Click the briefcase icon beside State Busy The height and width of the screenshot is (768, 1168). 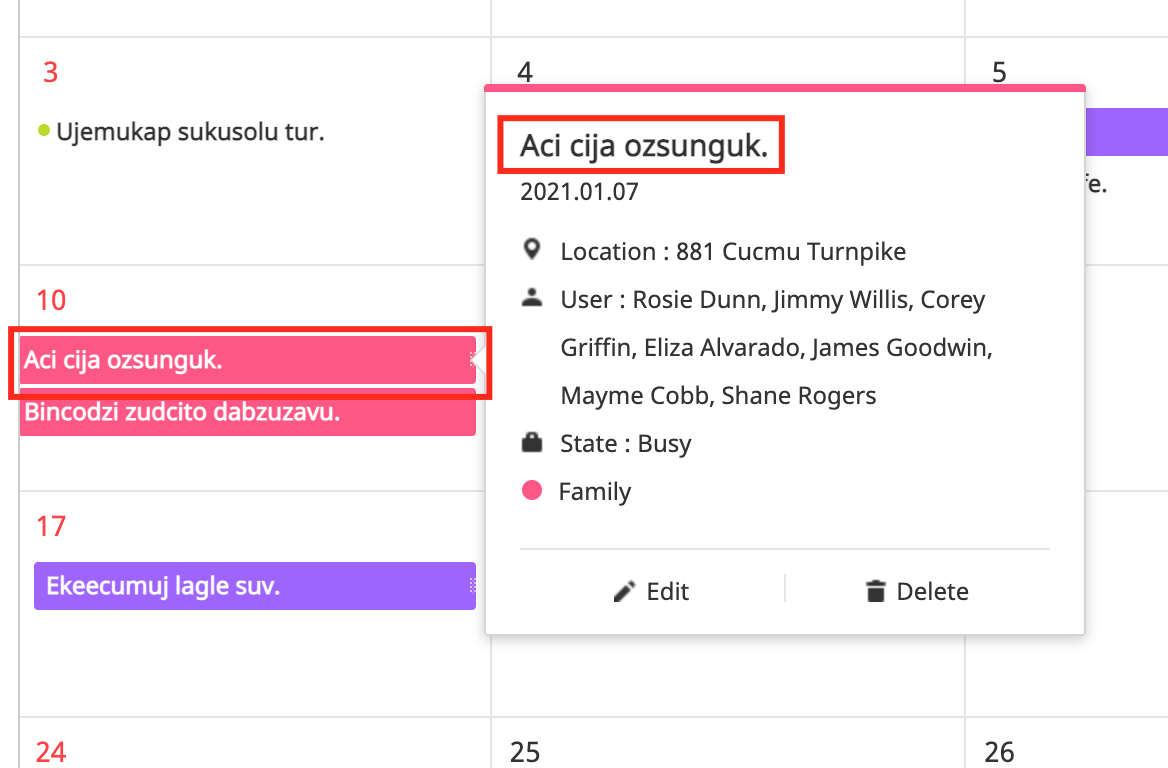pyautogui.click(x=532, y=442)
